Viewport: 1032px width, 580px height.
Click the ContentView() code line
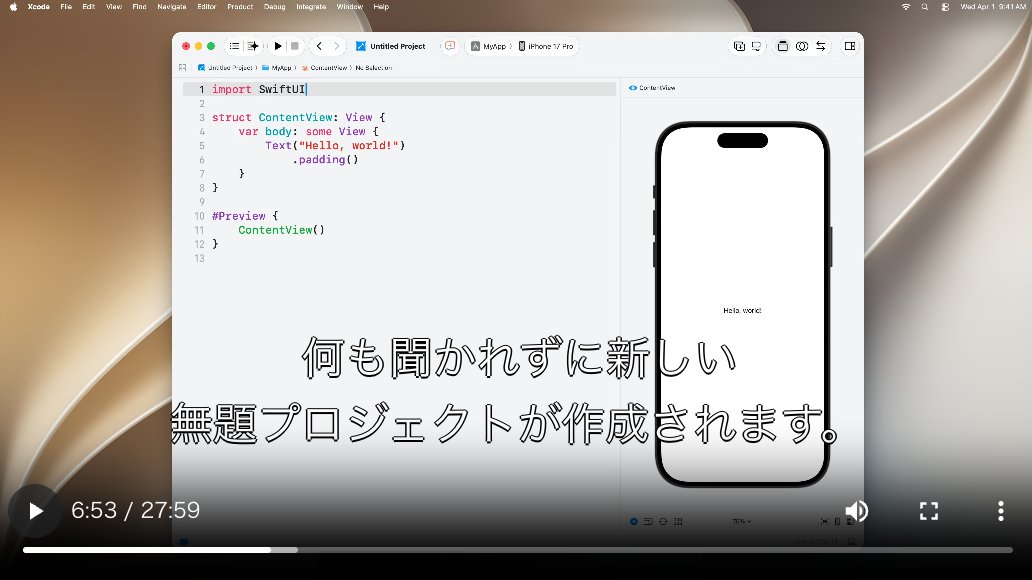pyautogui.click(x=282, y=230)
